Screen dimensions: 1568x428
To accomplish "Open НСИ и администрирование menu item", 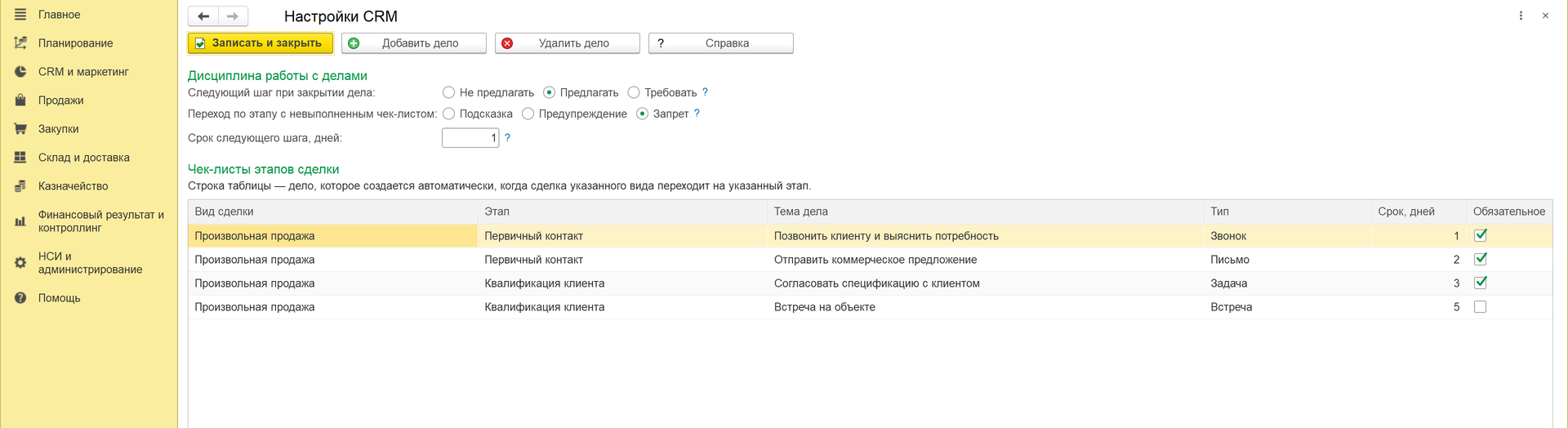I will [x=91, y=263].
